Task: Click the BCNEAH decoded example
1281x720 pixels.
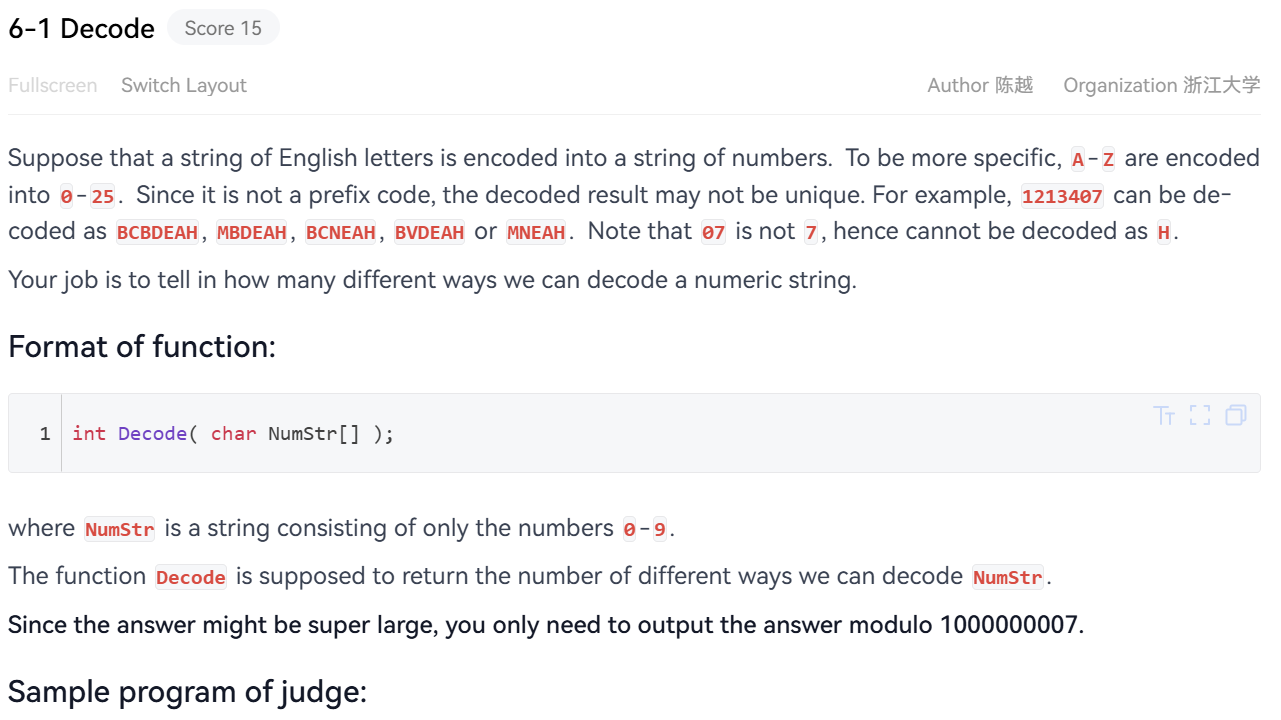Action: point(341,233)
